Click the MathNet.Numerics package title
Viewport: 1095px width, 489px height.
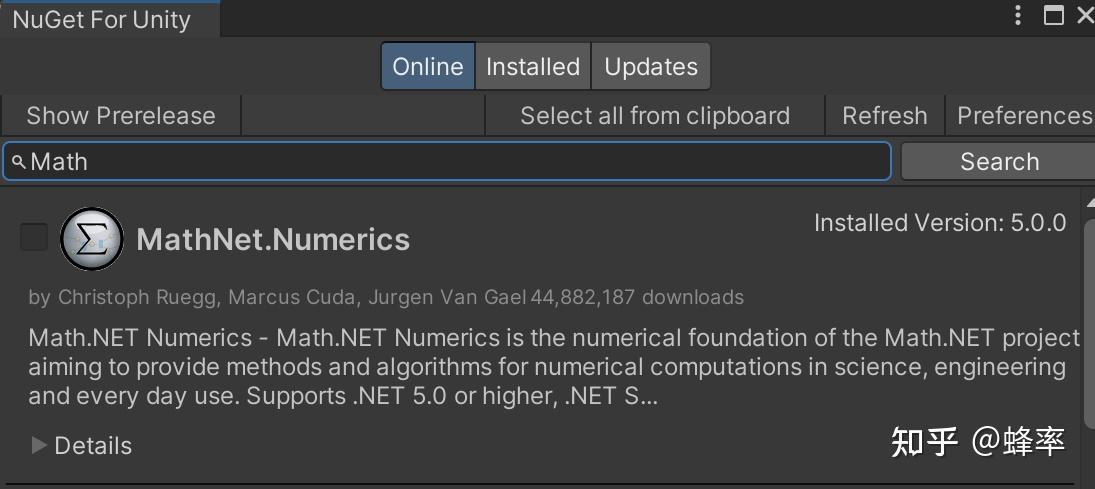(x=273, y=240)
